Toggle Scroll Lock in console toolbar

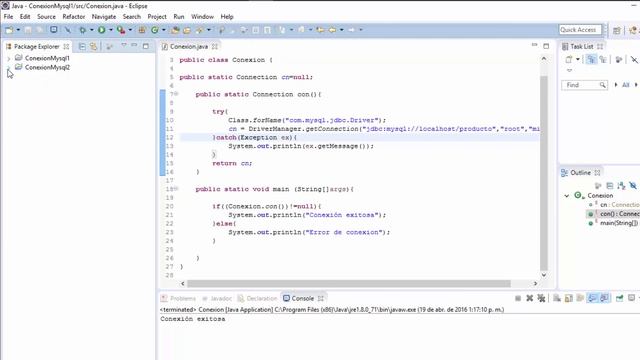pyautogui.click(x=569, y=298)
